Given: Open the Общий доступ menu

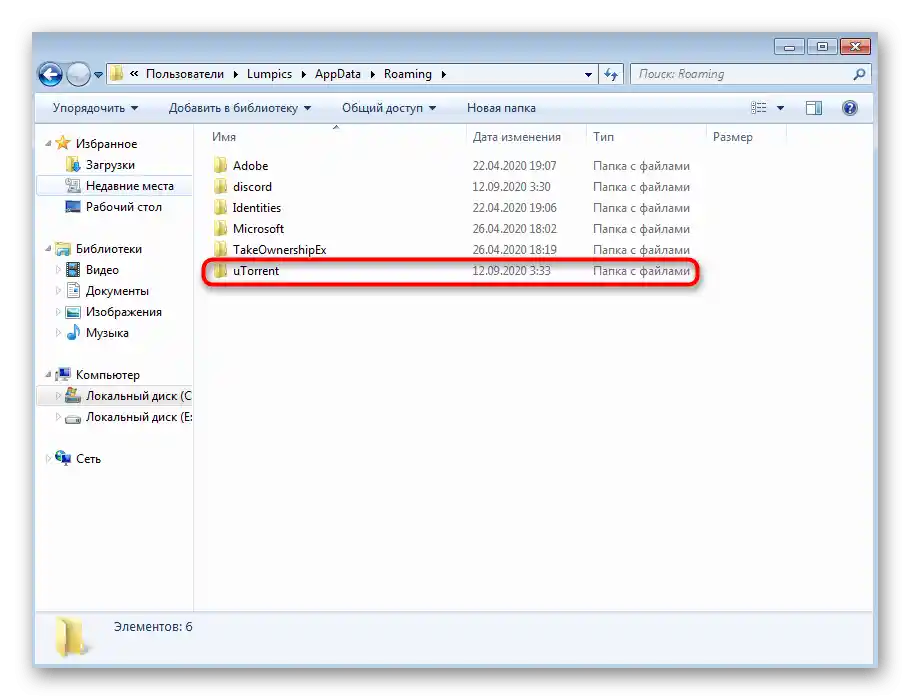Looking at the screenshot, I should click(389, 108).
